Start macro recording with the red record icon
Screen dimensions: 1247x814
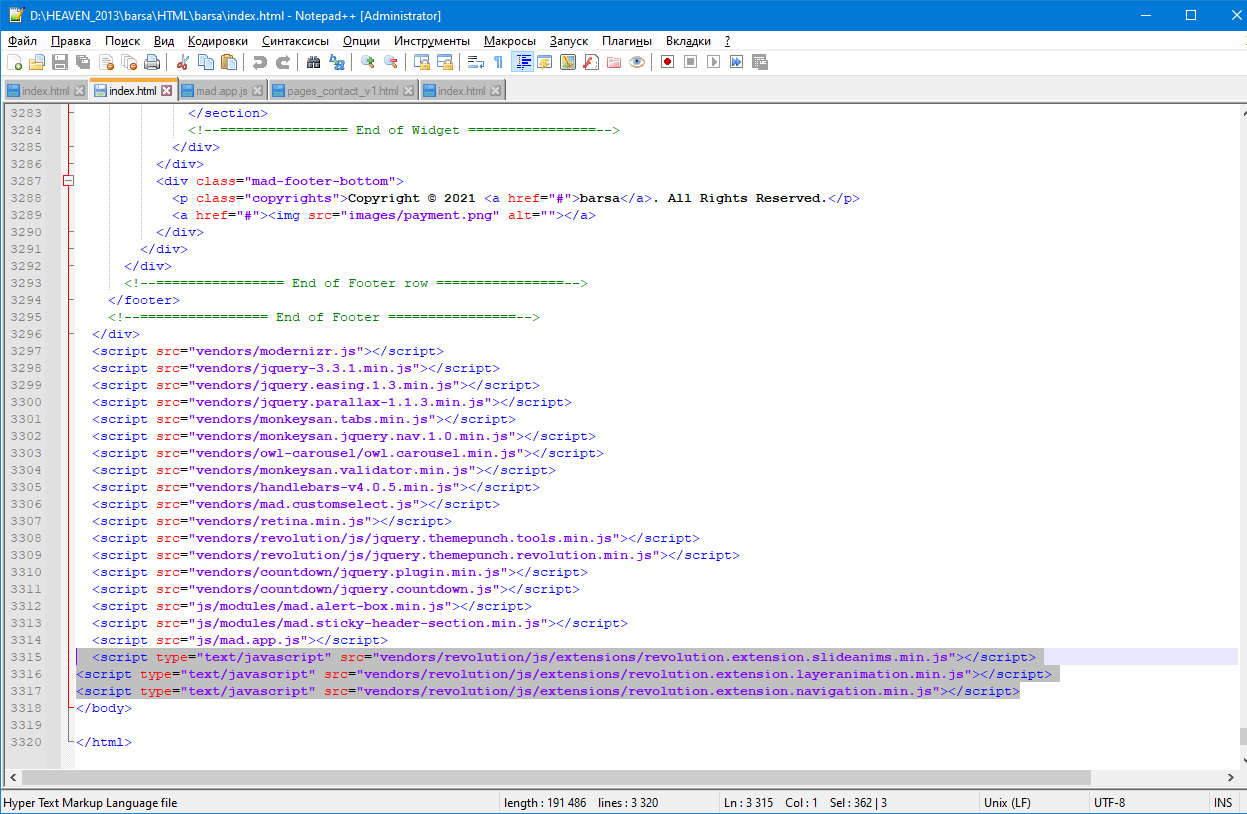point(667,62)
